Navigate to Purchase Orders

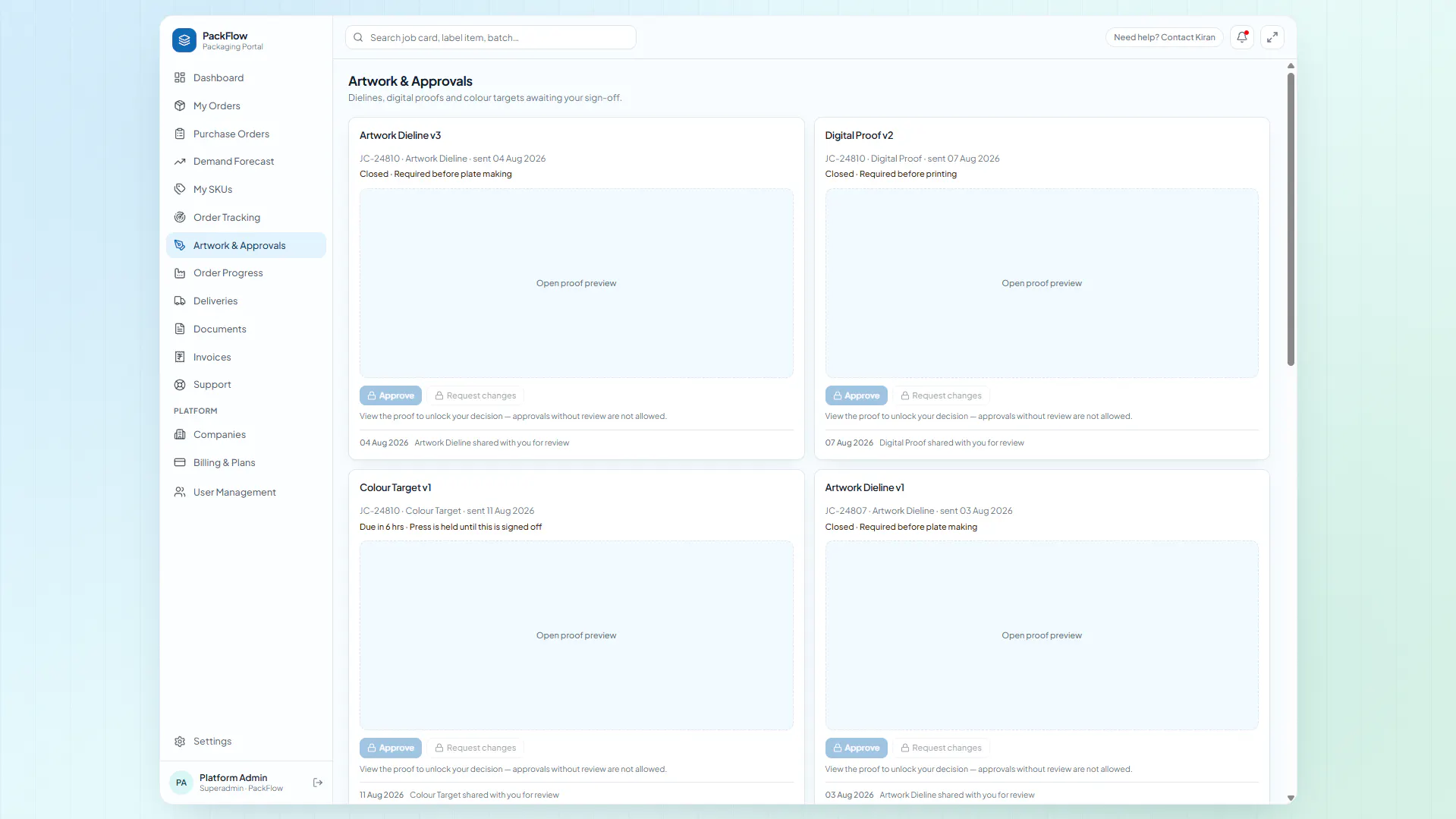[246, 134]
